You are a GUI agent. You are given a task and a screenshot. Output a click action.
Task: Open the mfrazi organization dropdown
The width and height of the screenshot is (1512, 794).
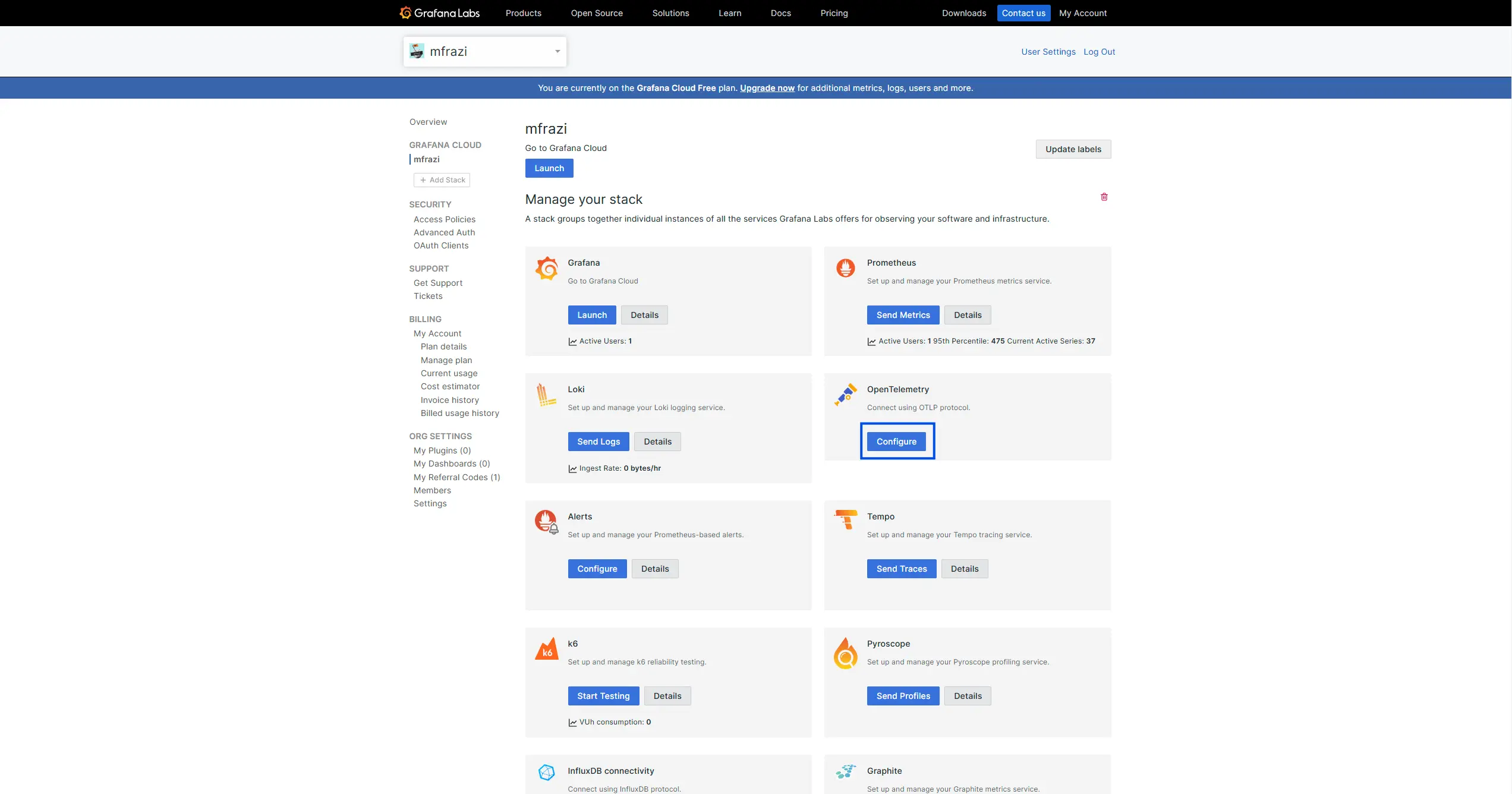484,52
